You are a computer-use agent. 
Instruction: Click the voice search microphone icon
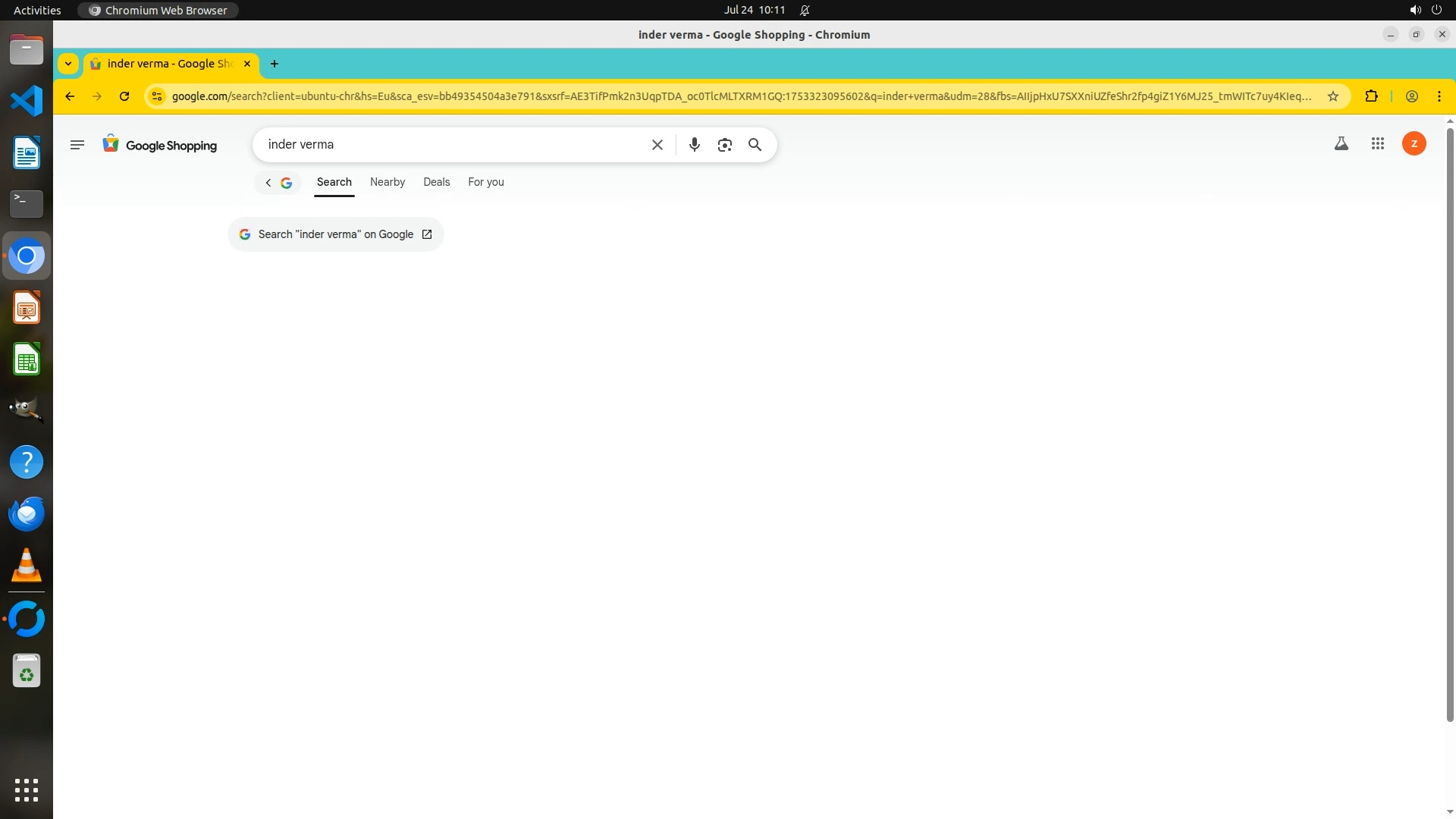[694, 145]
